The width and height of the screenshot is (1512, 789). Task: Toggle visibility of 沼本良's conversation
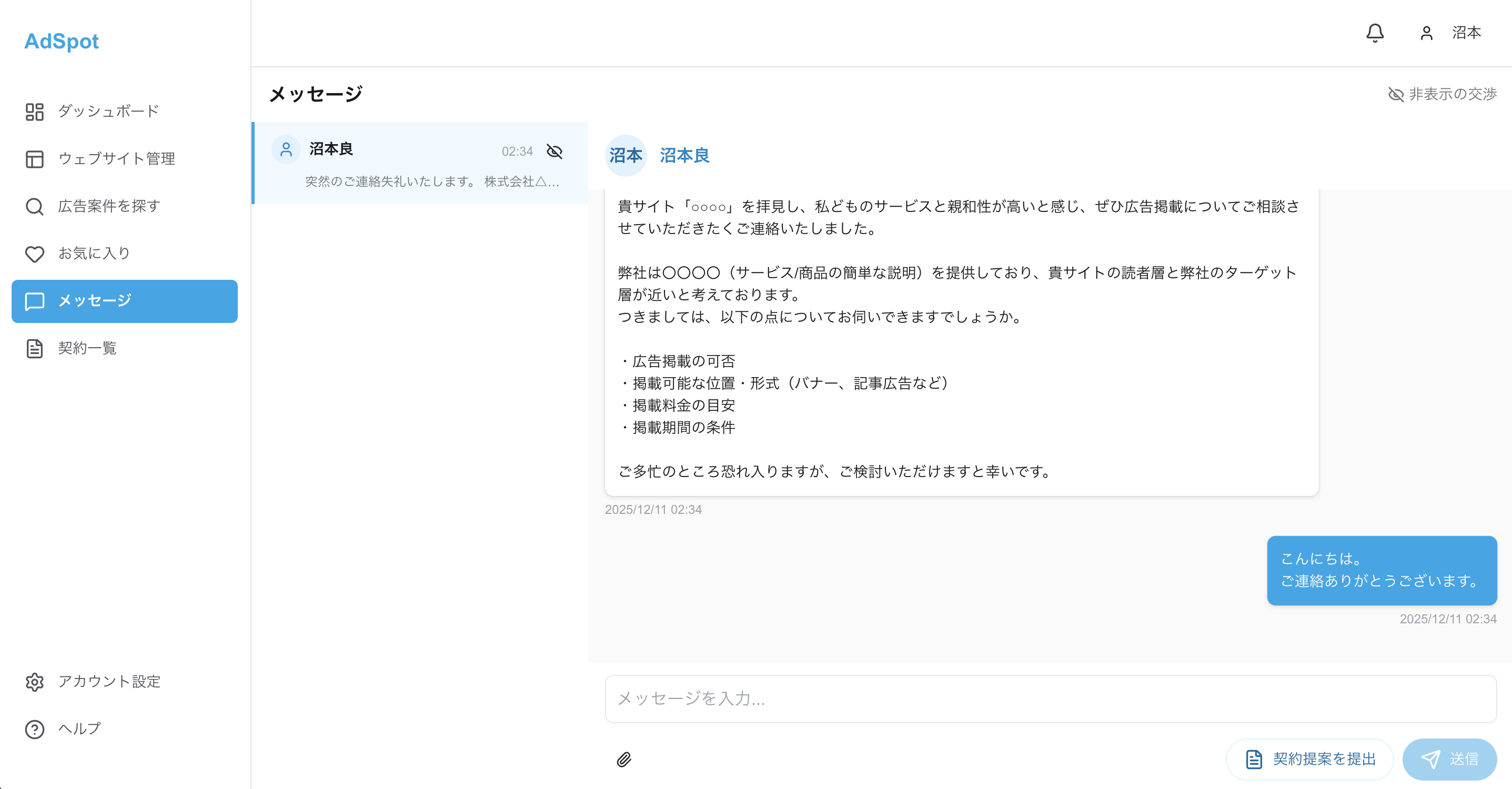[x=554, y=151]
